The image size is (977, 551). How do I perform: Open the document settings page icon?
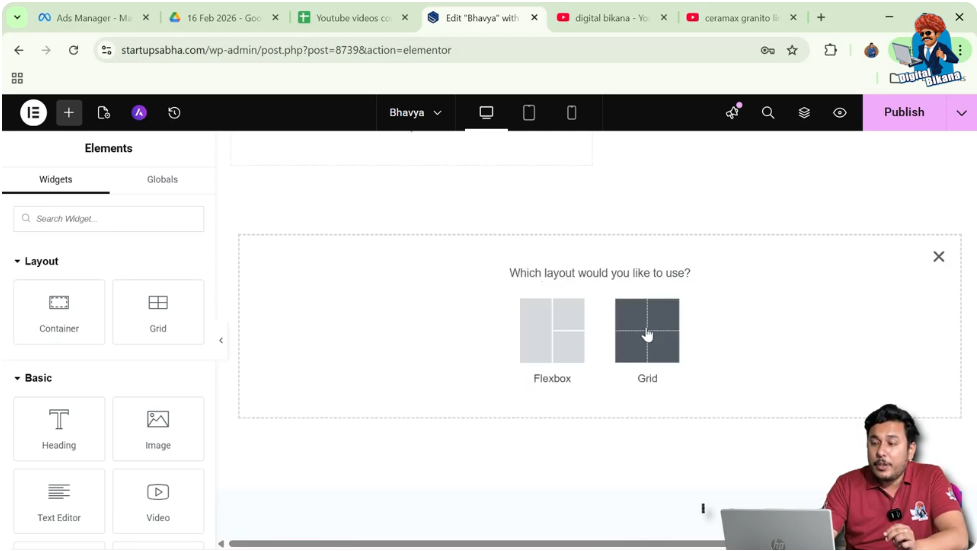[104, 113]
